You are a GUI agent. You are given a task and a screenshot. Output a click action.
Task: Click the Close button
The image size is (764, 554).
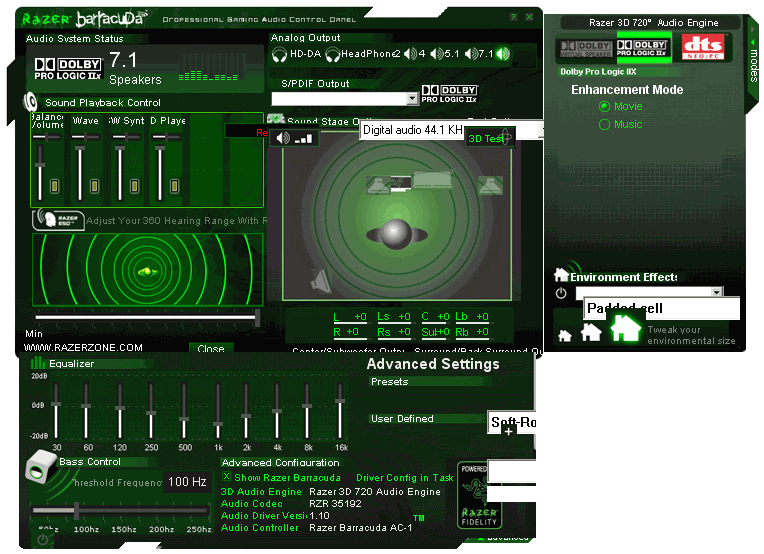click(211, 347)
